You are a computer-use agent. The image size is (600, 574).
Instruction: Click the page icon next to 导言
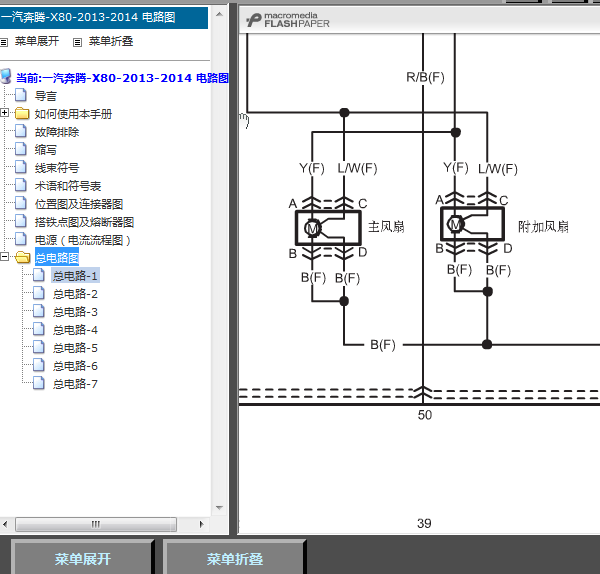click(x=21, y=95)
